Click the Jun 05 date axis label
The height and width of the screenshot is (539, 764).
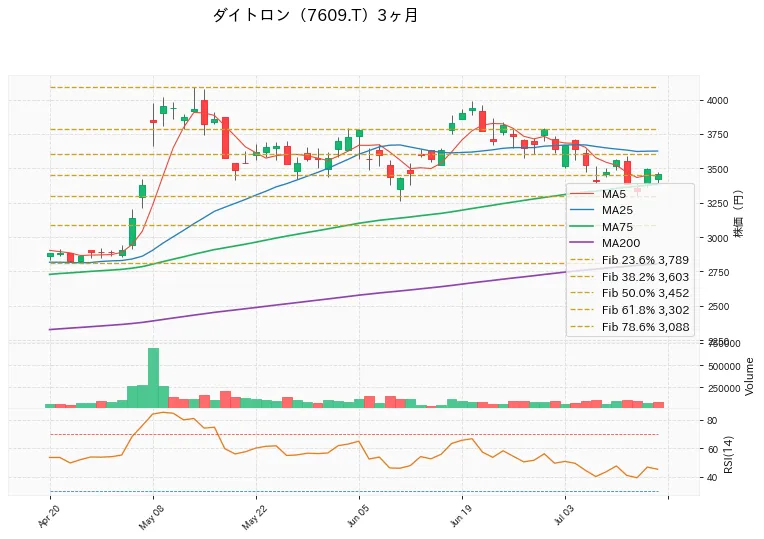[357, 517]
